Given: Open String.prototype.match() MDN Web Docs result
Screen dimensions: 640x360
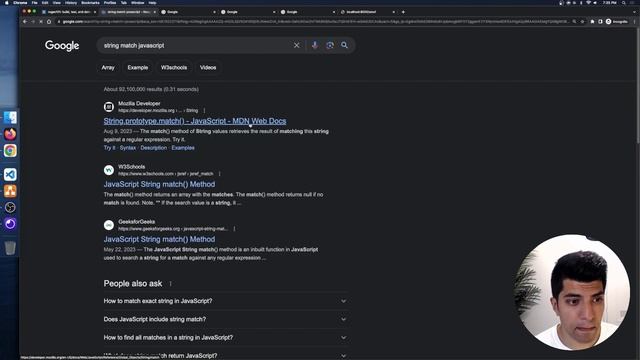Looking at the screenshot, I should pyautogui.click(x=195, y=121).
